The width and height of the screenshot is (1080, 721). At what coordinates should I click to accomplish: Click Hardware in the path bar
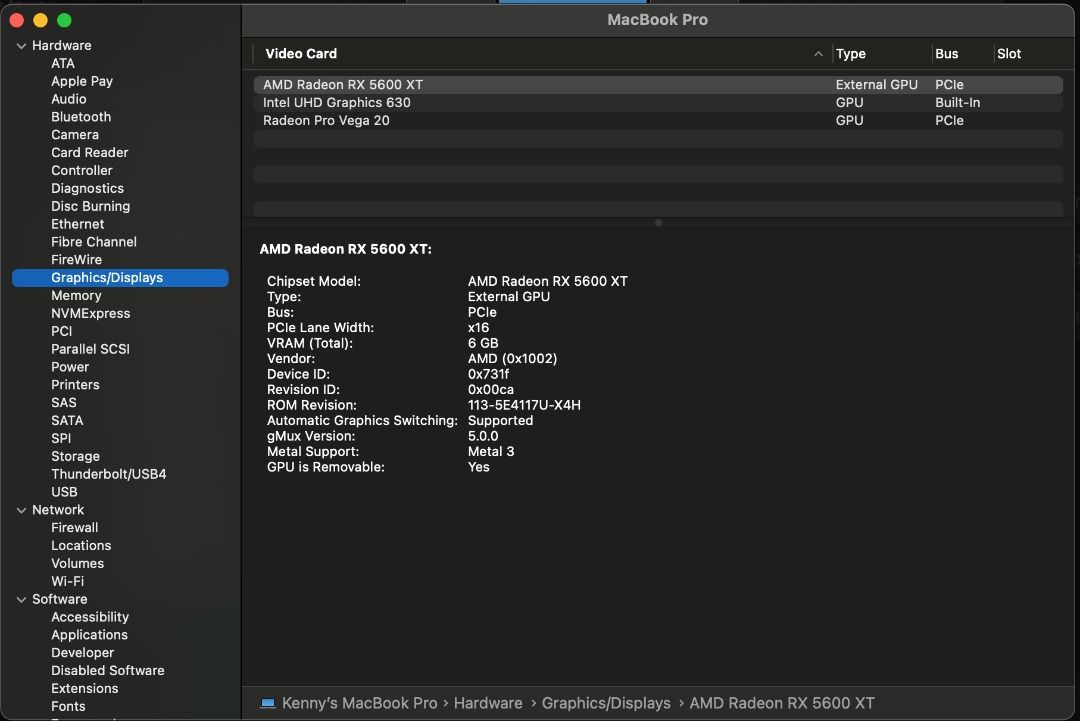(x=488, y=703)
